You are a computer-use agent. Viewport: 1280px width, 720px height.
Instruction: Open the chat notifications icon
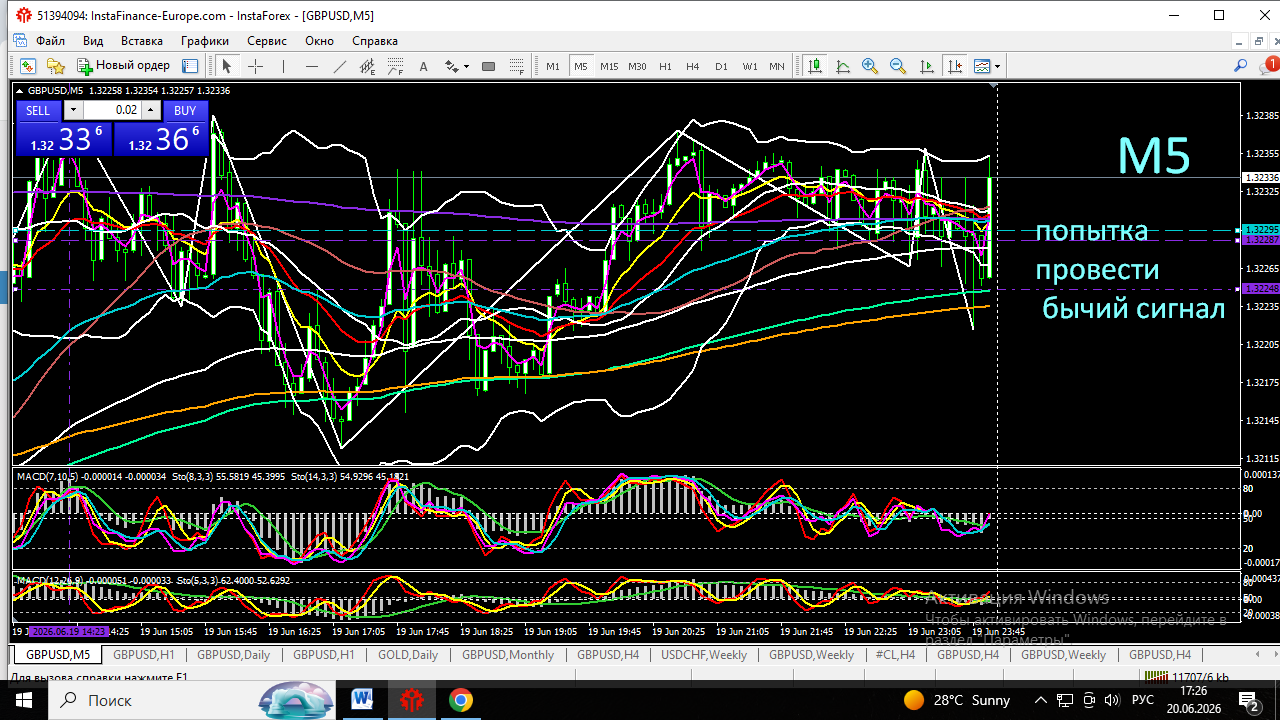point(1267,66)
